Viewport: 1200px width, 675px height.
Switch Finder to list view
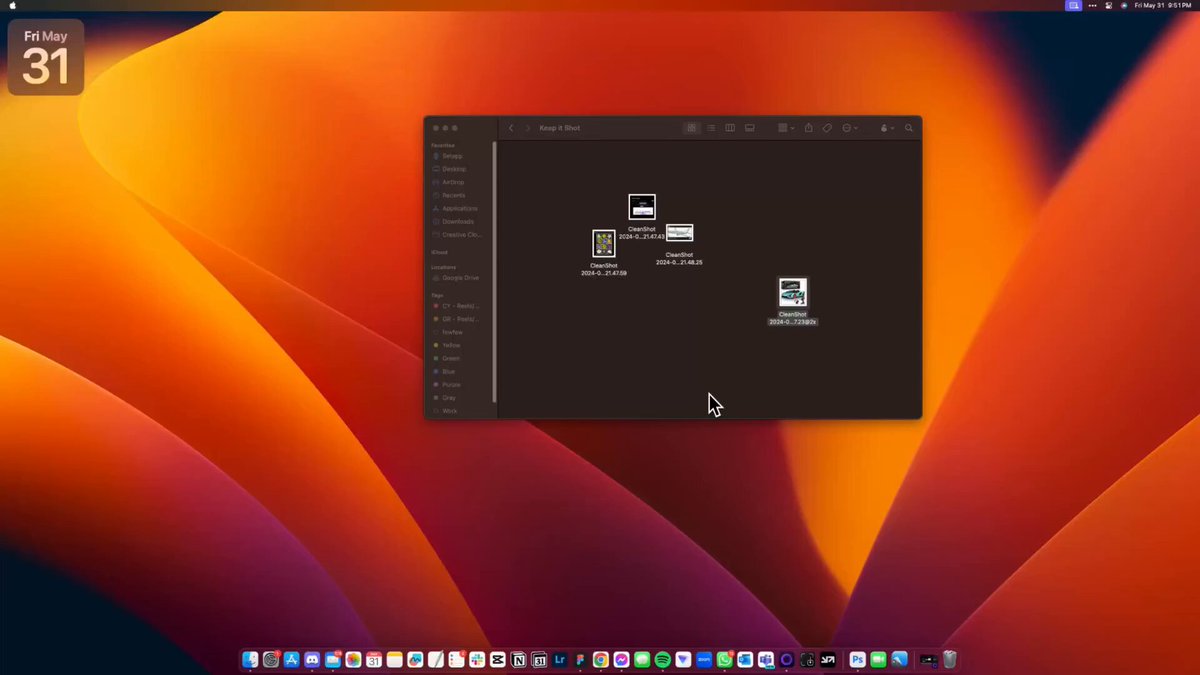(x=711, y=128)
